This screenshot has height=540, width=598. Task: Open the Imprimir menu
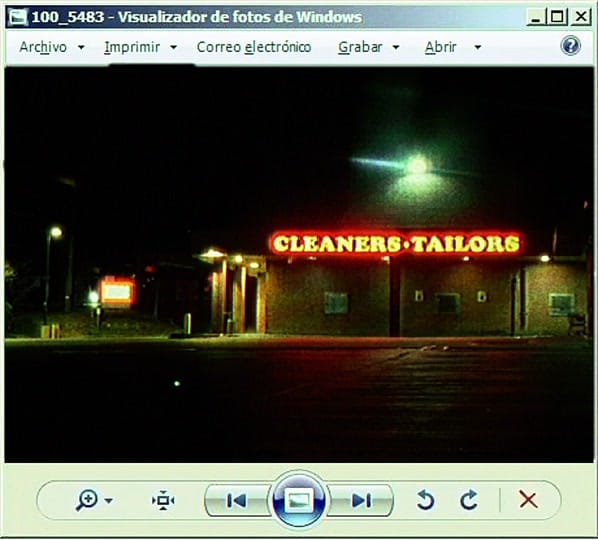pyautogui.click(x=132, y=47)
